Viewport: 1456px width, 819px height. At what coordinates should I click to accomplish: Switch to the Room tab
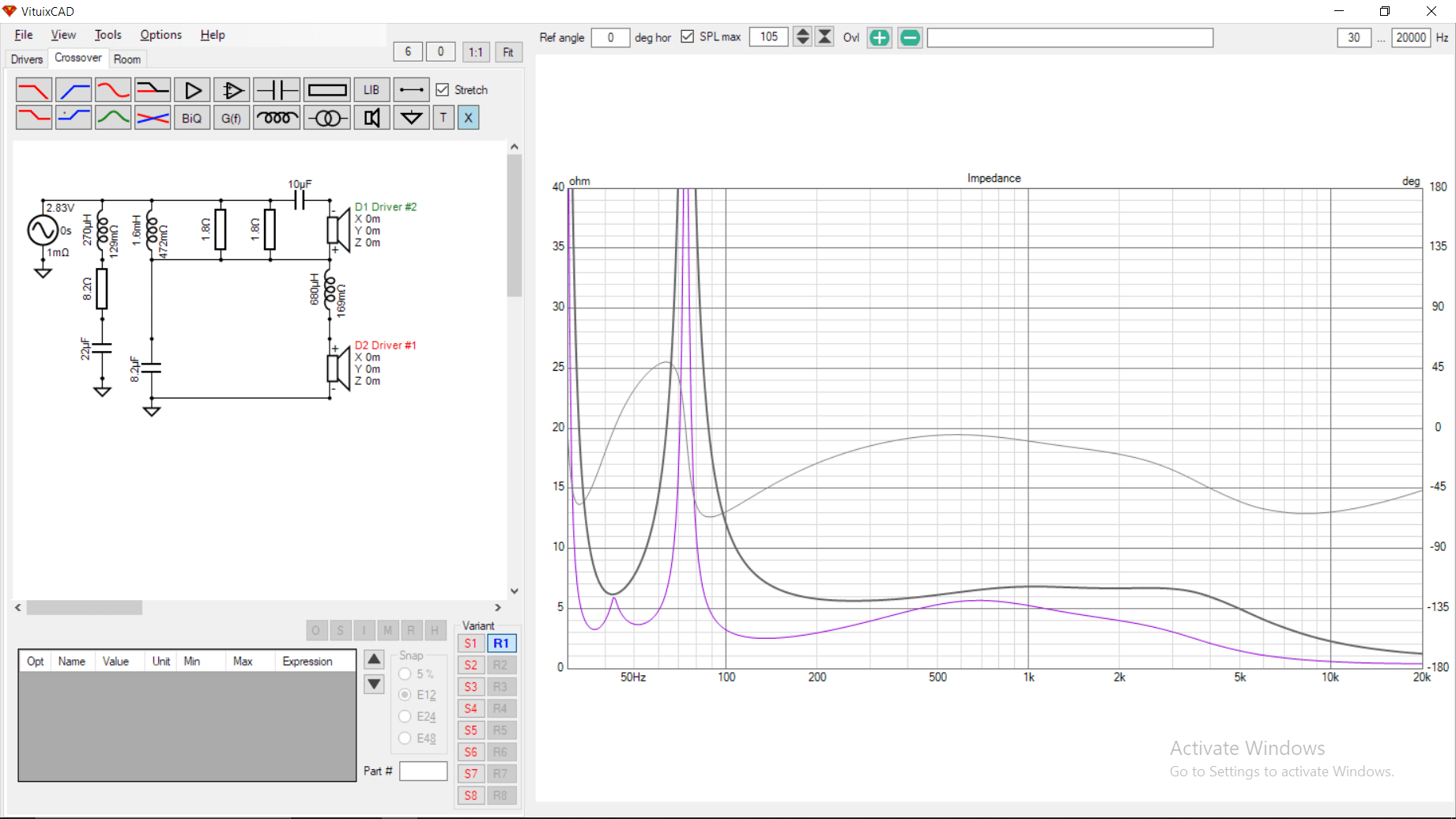(126, 59)
